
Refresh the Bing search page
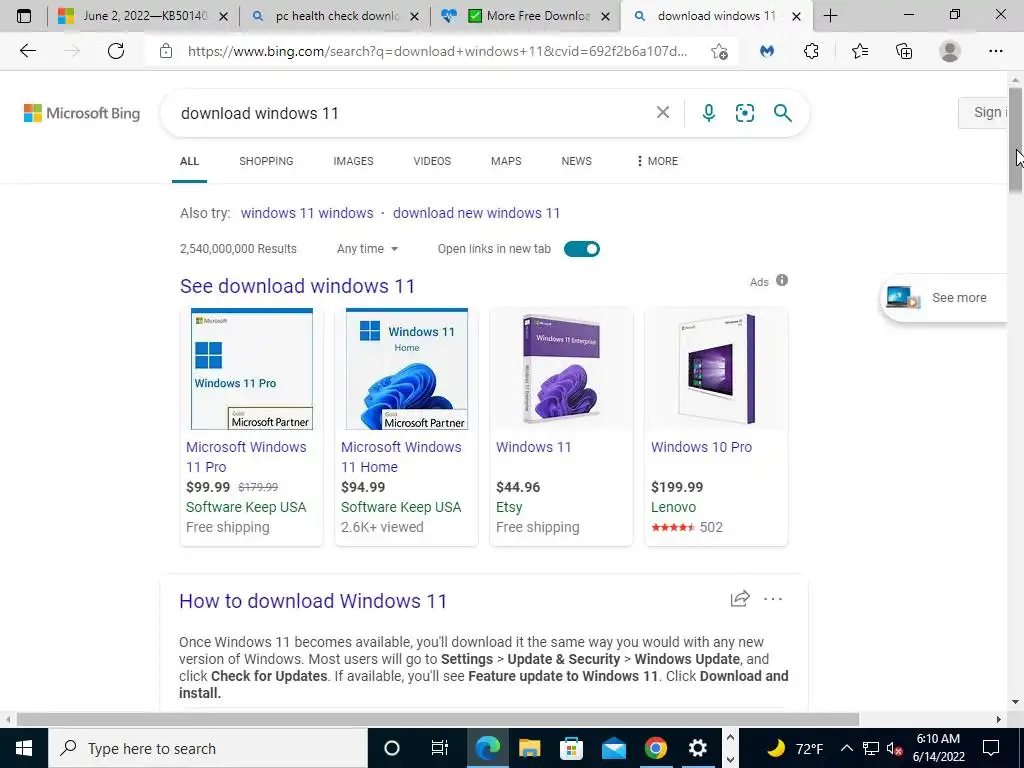coord(116,51)
